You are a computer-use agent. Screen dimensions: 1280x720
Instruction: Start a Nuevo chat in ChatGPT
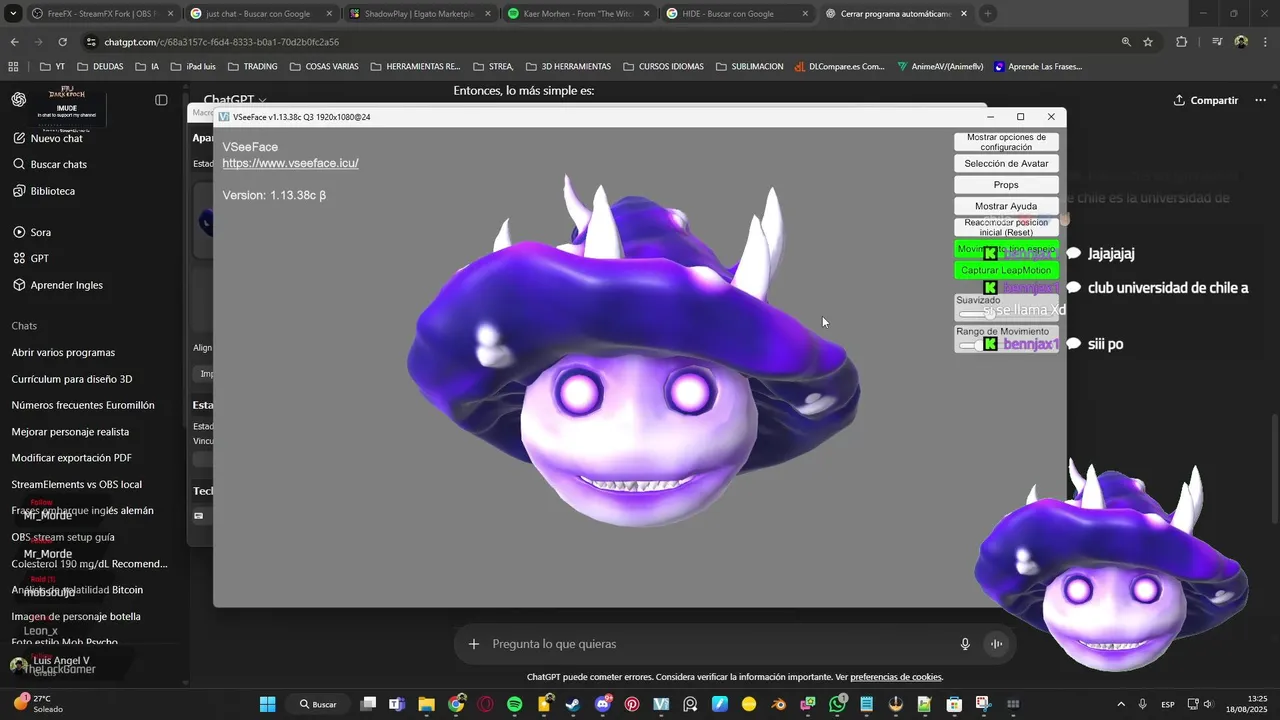coord(48,138)
